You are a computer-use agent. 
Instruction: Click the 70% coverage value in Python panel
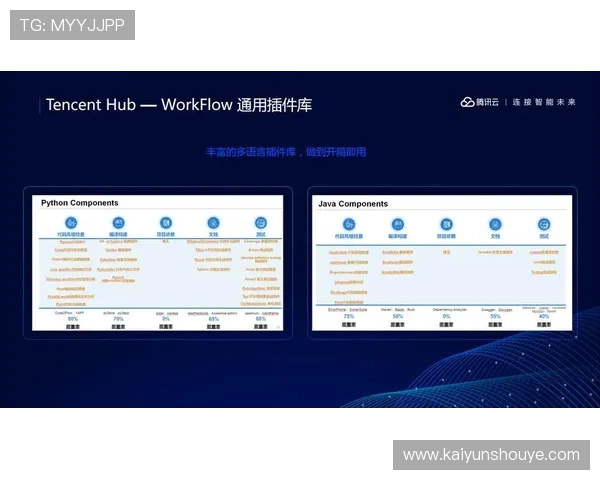tap(118, 319)
